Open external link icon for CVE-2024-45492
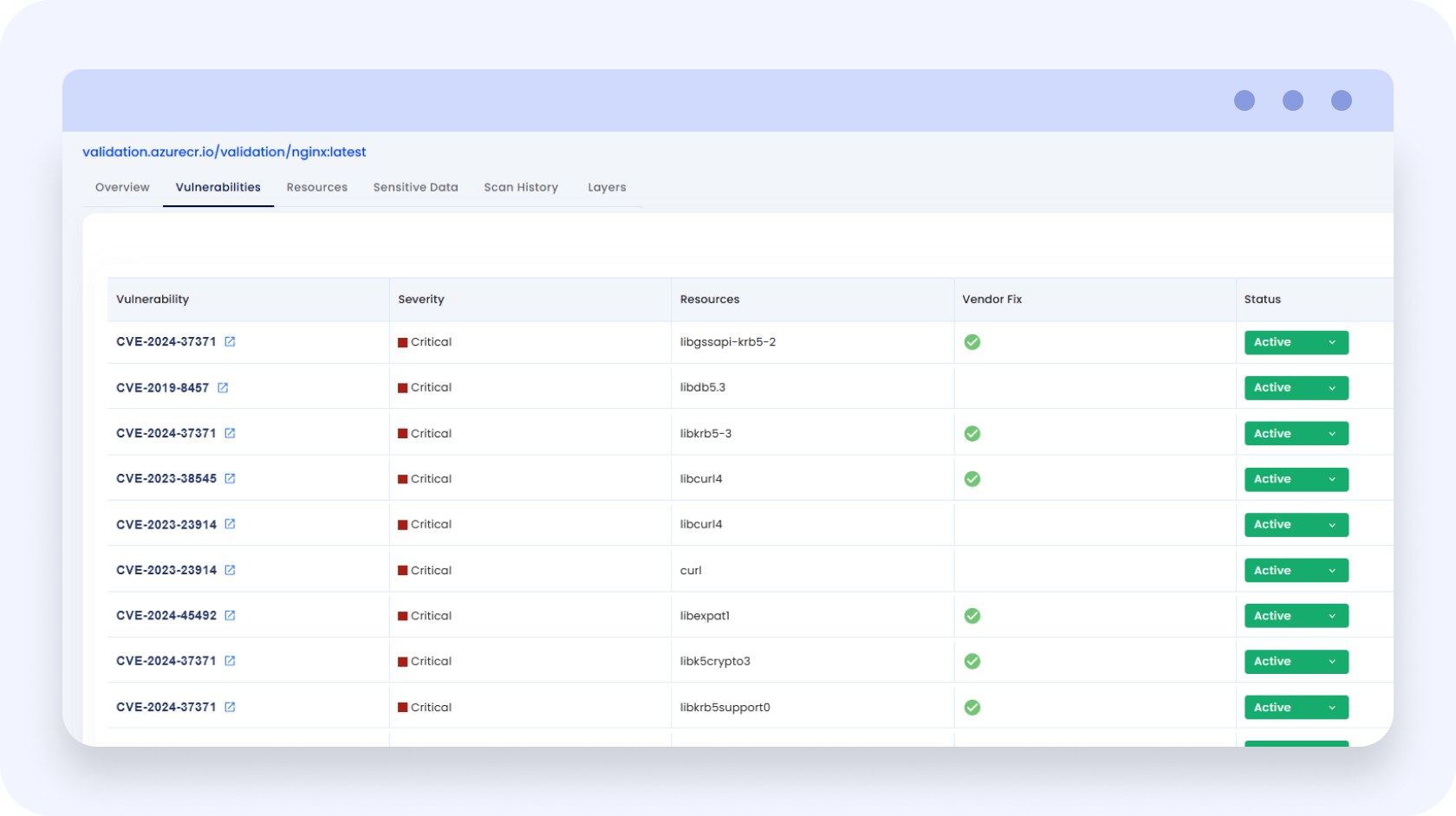This screenshot has height=816, width=1456. click(230, 616)
